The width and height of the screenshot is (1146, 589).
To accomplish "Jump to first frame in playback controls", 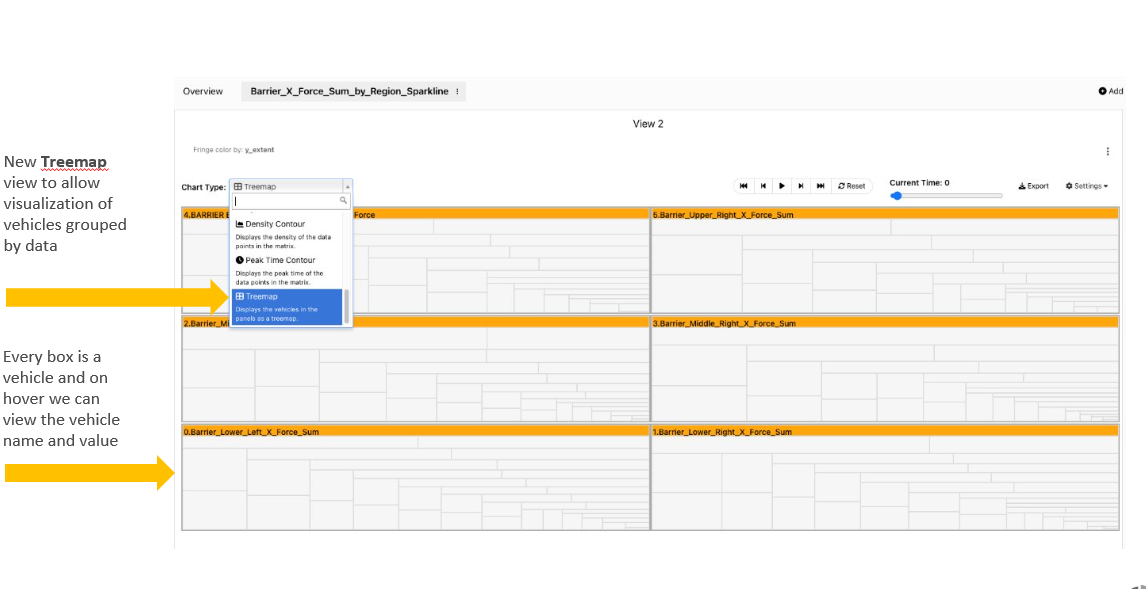I will 743,186.
